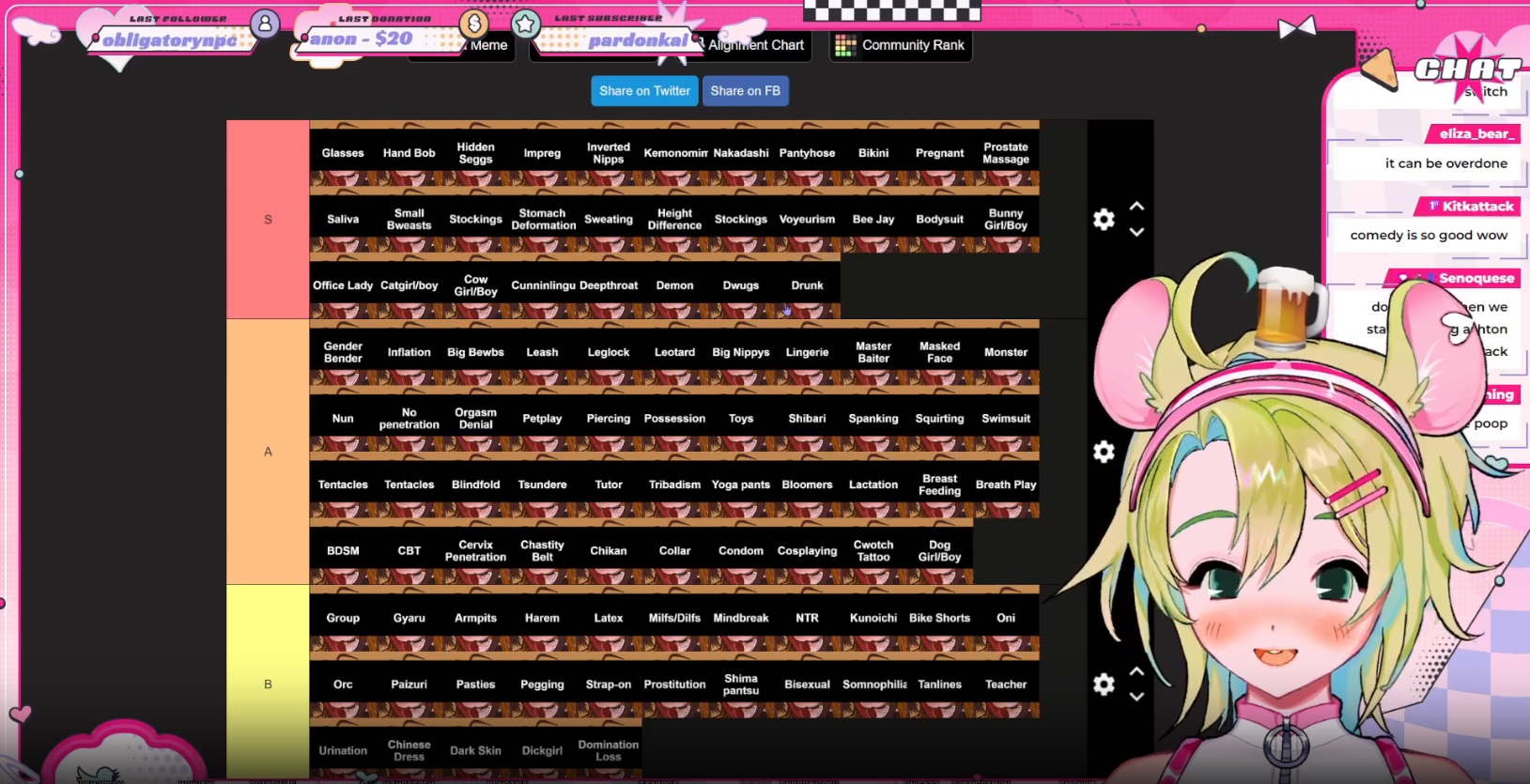Share the tier list on Twitter

pos(644,91)
